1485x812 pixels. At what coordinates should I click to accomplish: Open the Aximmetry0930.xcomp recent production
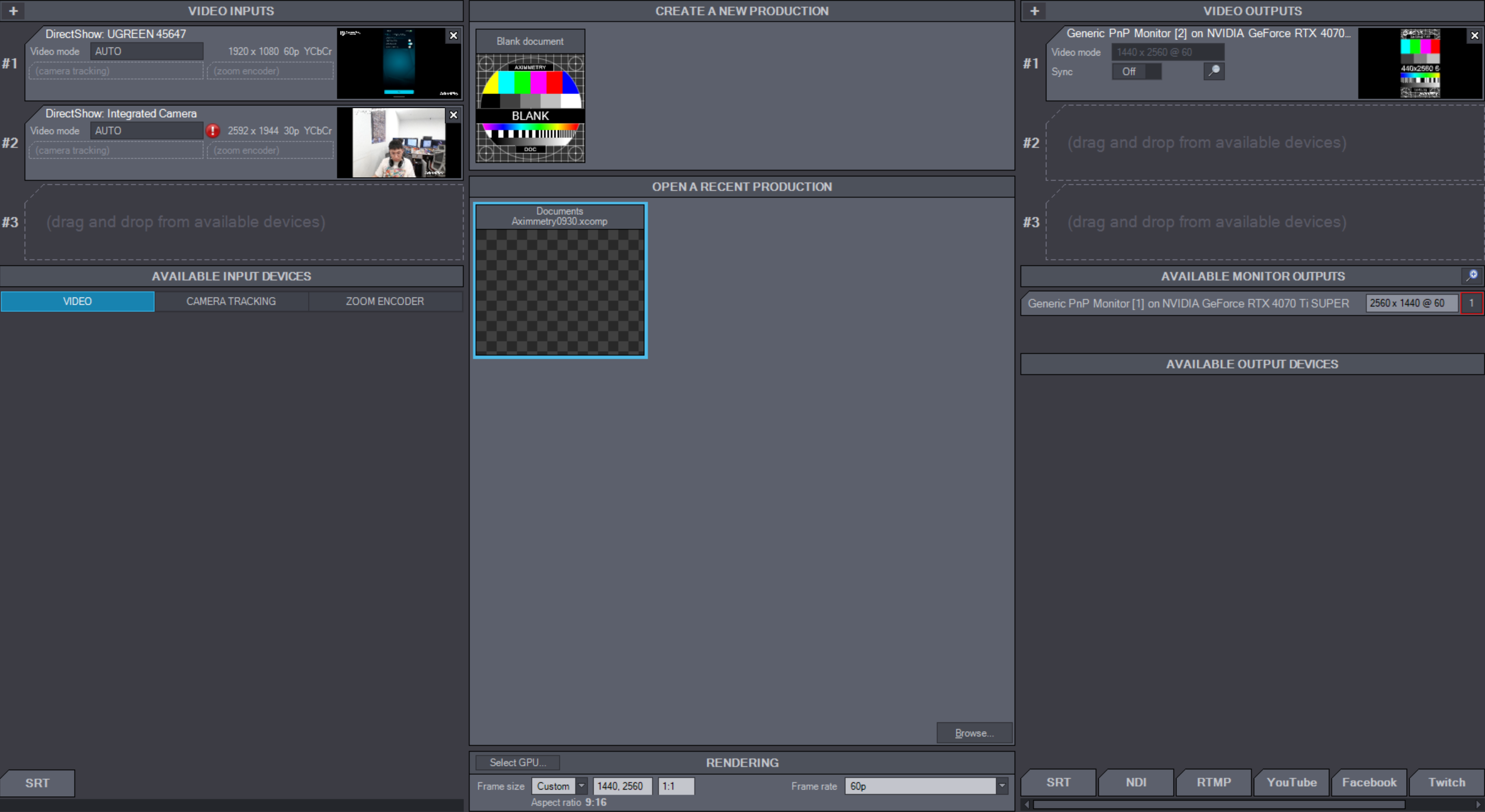pos(560,280)
